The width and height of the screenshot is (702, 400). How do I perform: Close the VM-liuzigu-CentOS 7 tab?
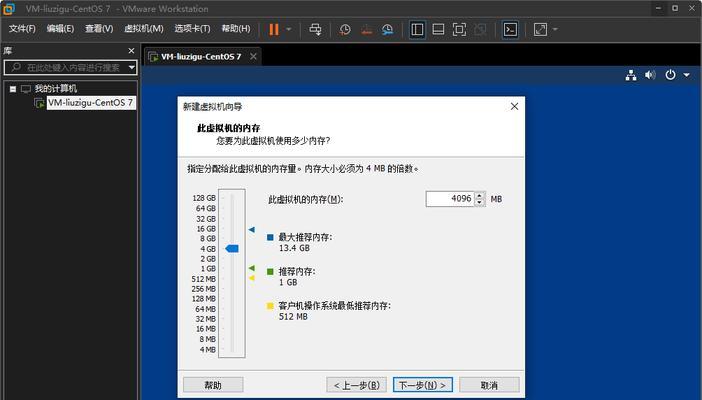tap(253, 56)
